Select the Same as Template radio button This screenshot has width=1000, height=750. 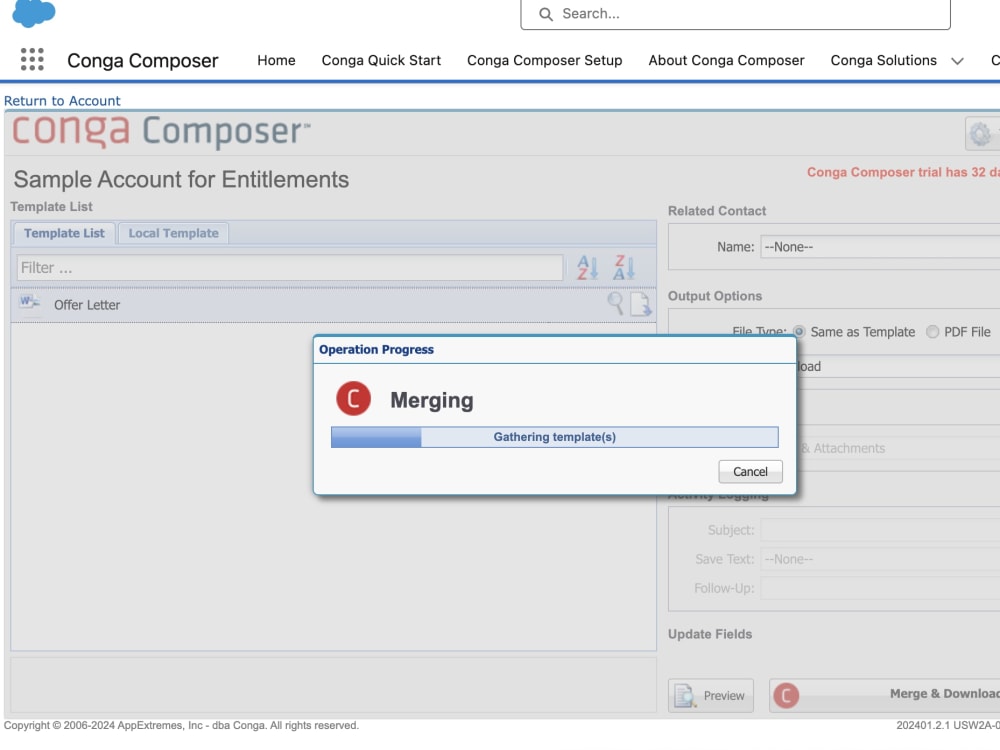(x=798, y=331)
